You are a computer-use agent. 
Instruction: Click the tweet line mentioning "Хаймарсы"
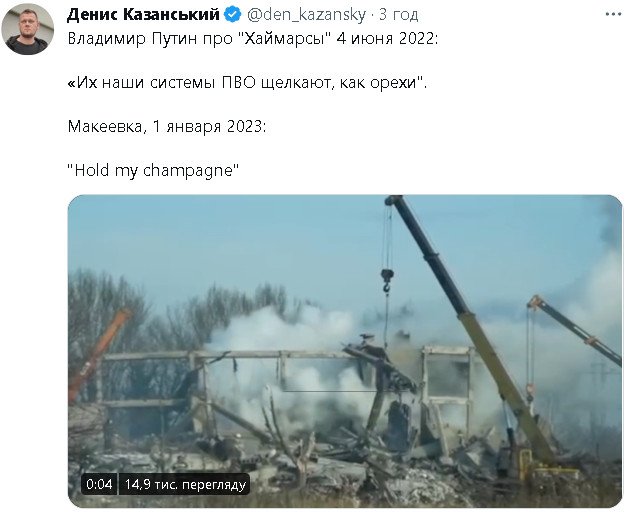253,39
